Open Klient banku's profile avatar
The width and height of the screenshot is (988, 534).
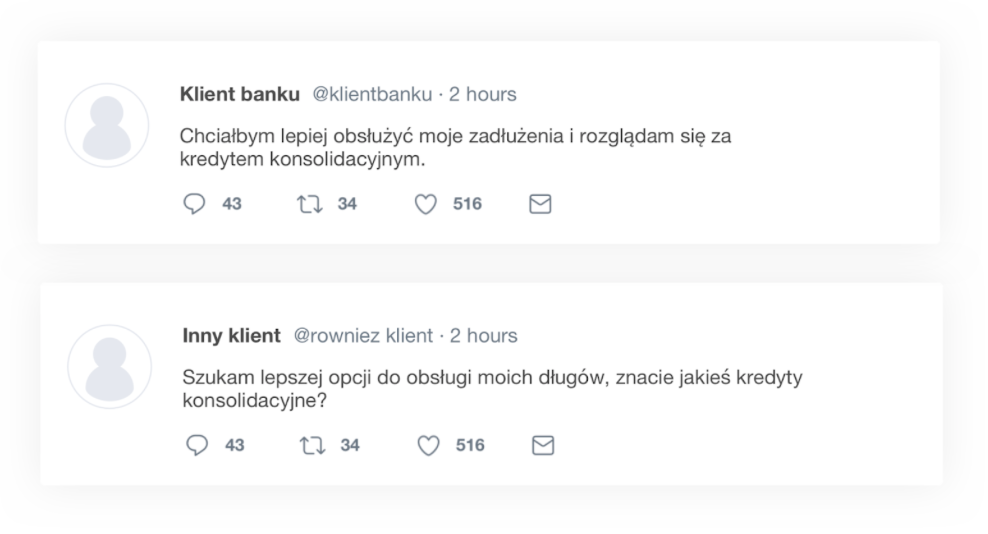[x=107, y=126]
